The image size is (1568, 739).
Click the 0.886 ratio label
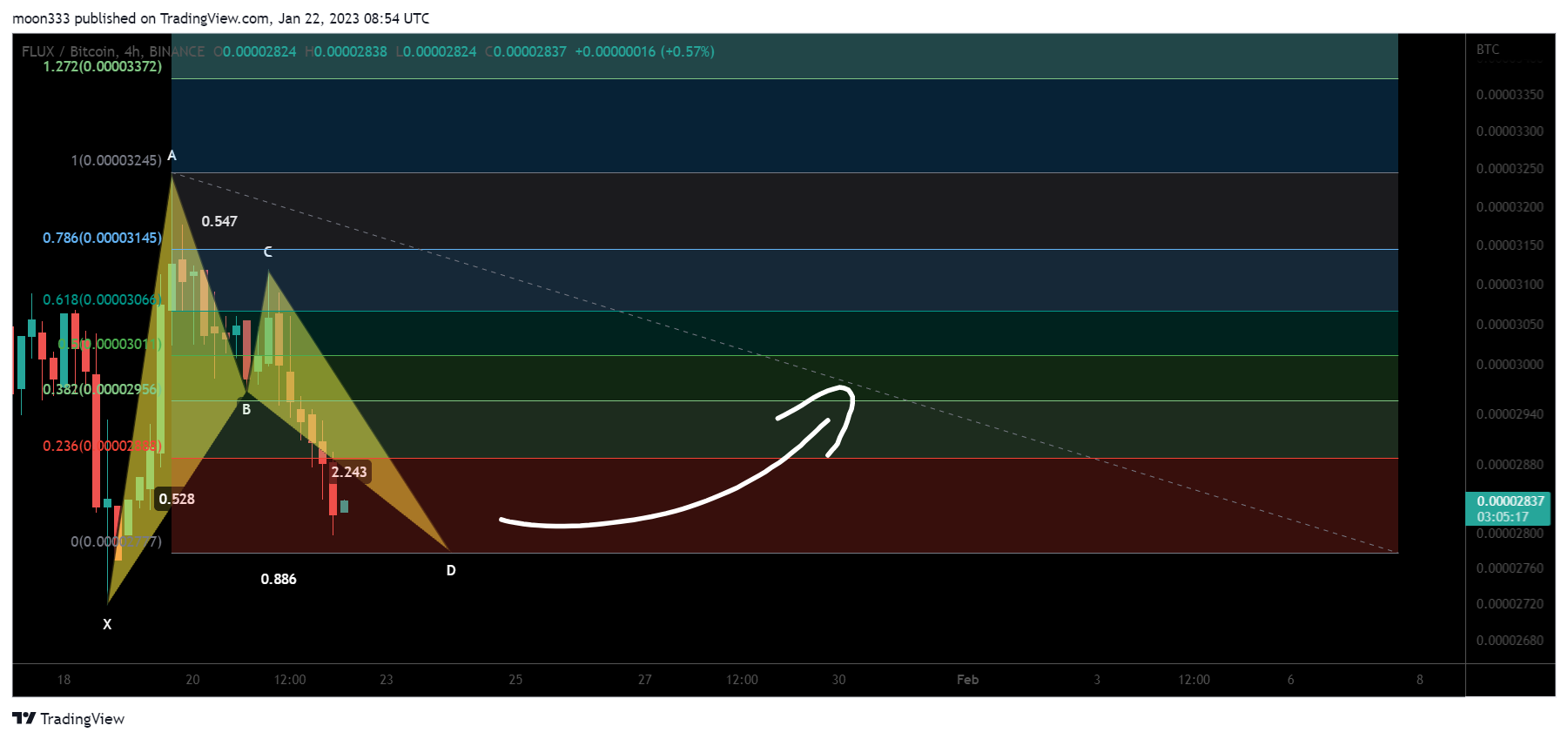279,579
